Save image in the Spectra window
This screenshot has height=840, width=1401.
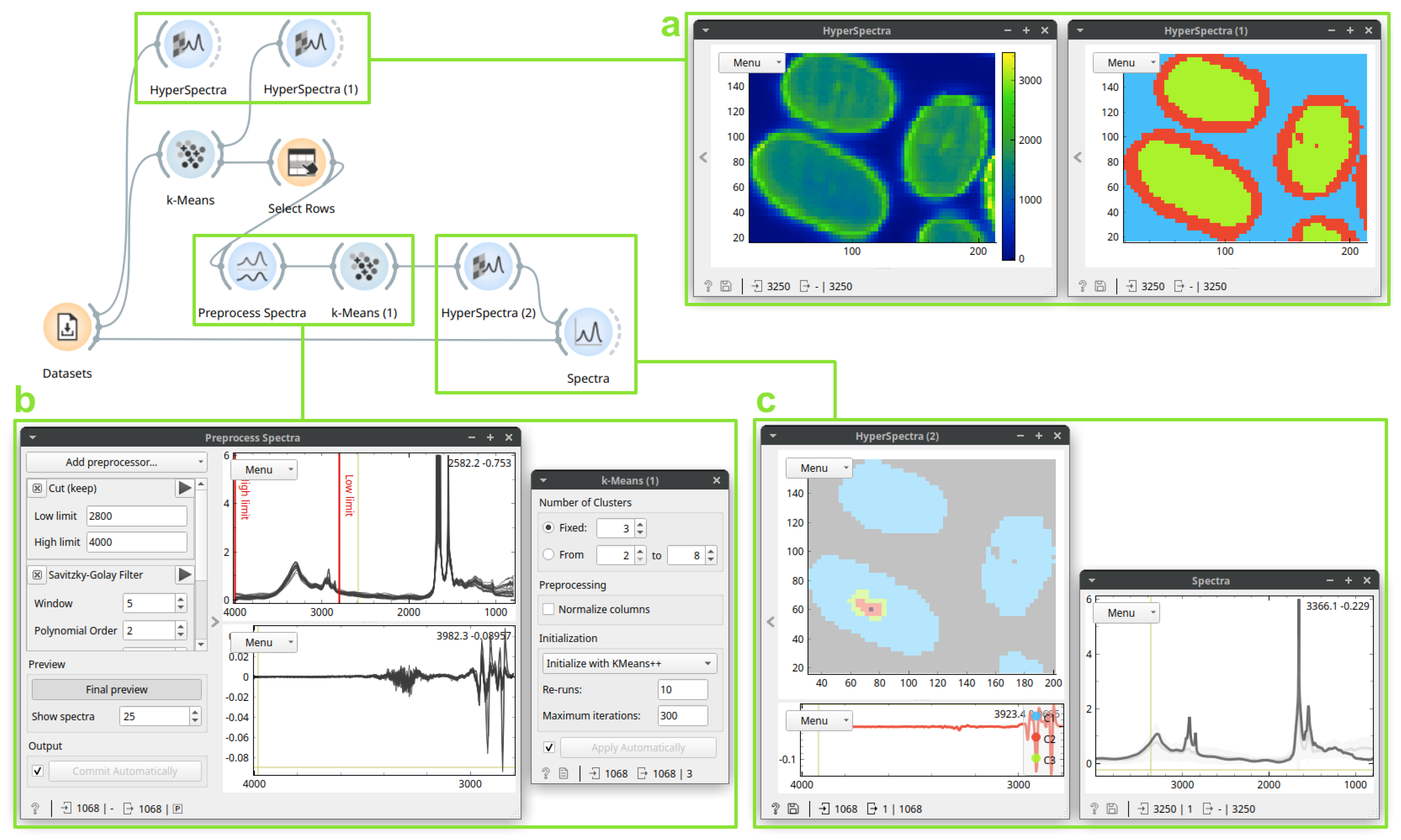click(1112, 809)
